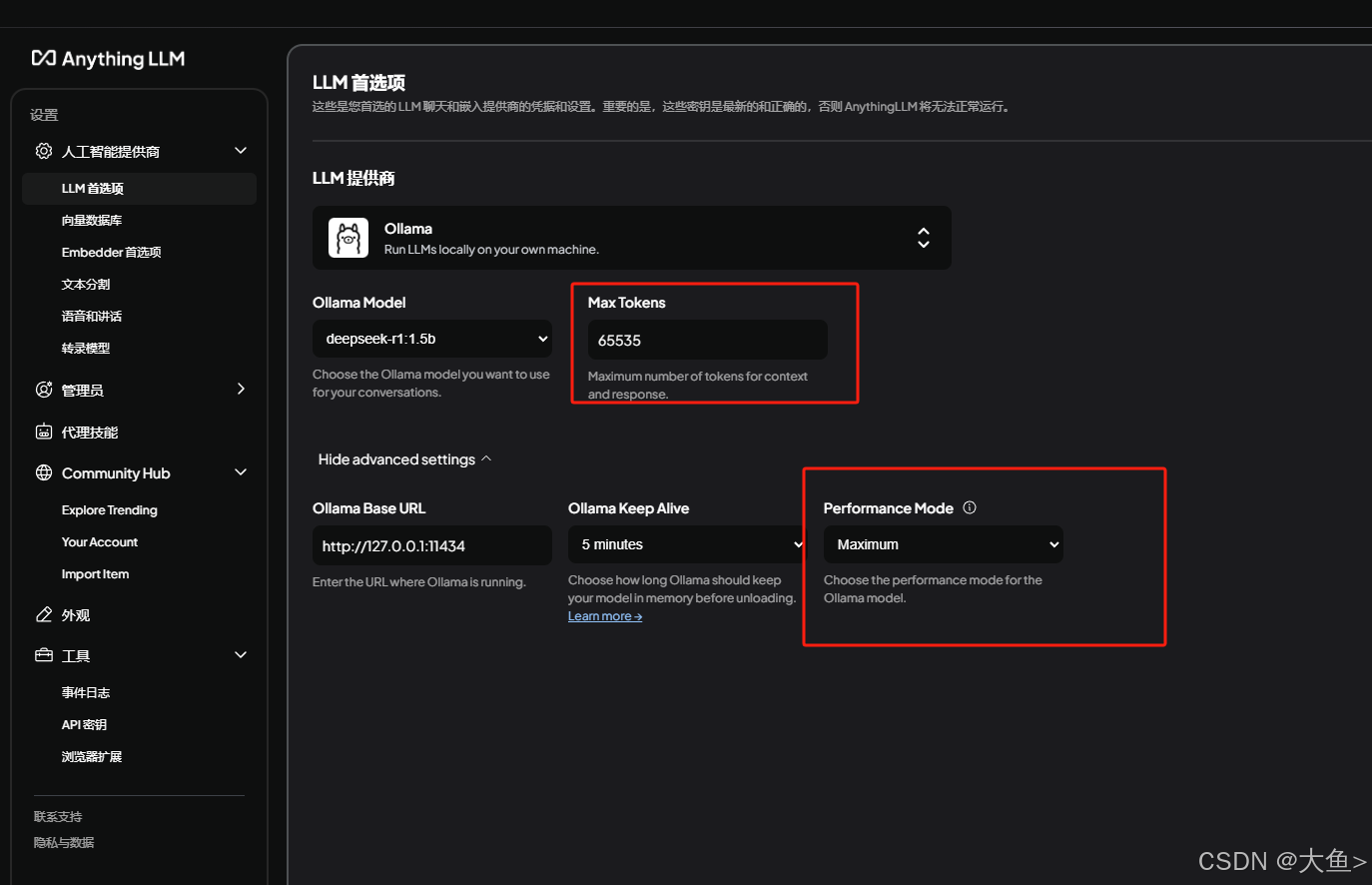Click the 隐私与数据 link
This screenshot has height=885, width=1372.
click(x=64, y=842)
